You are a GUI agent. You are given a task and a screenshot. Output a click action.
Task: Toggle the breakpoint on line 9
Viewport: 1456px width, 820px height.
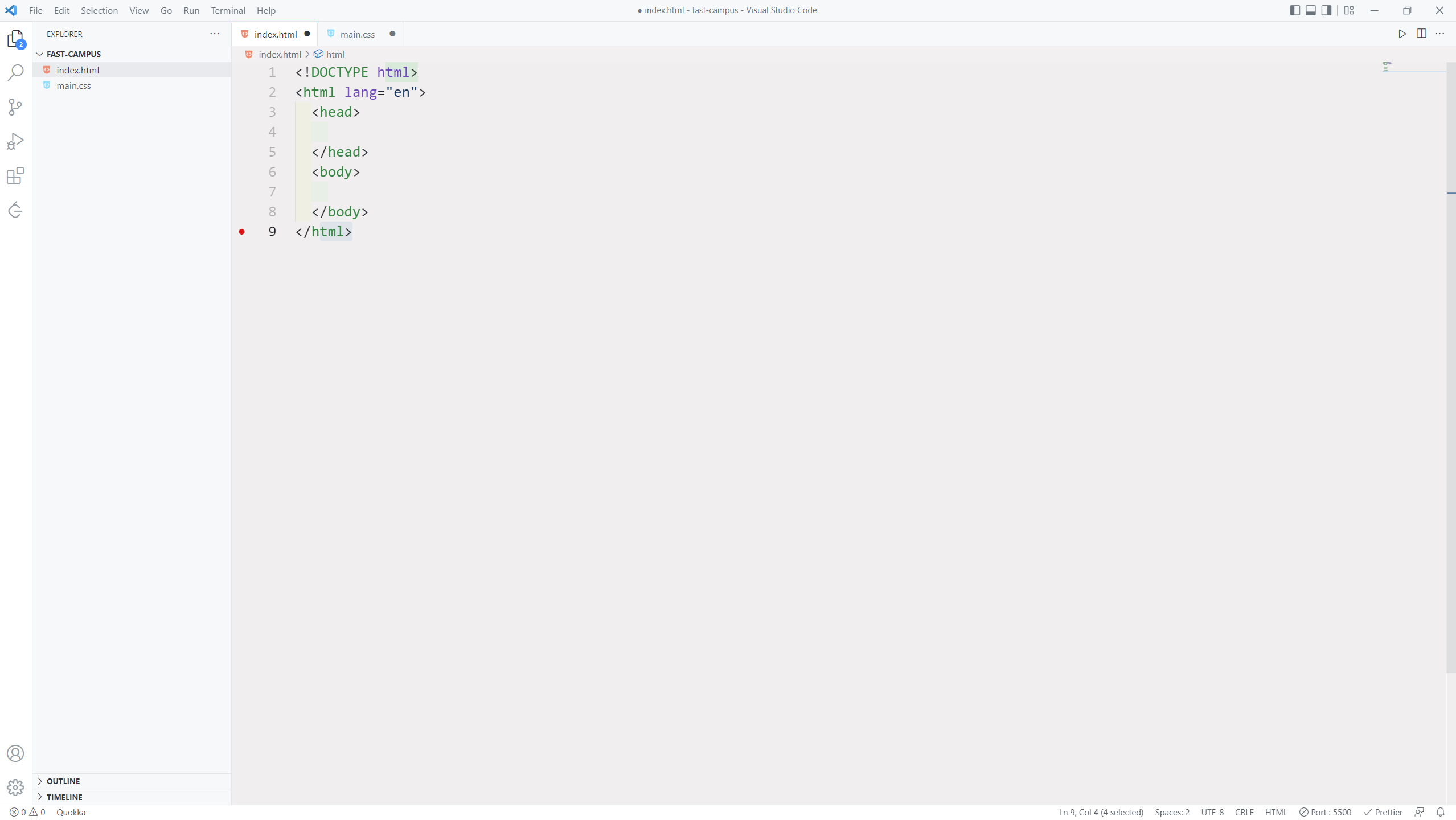click(x=242, y=232)
